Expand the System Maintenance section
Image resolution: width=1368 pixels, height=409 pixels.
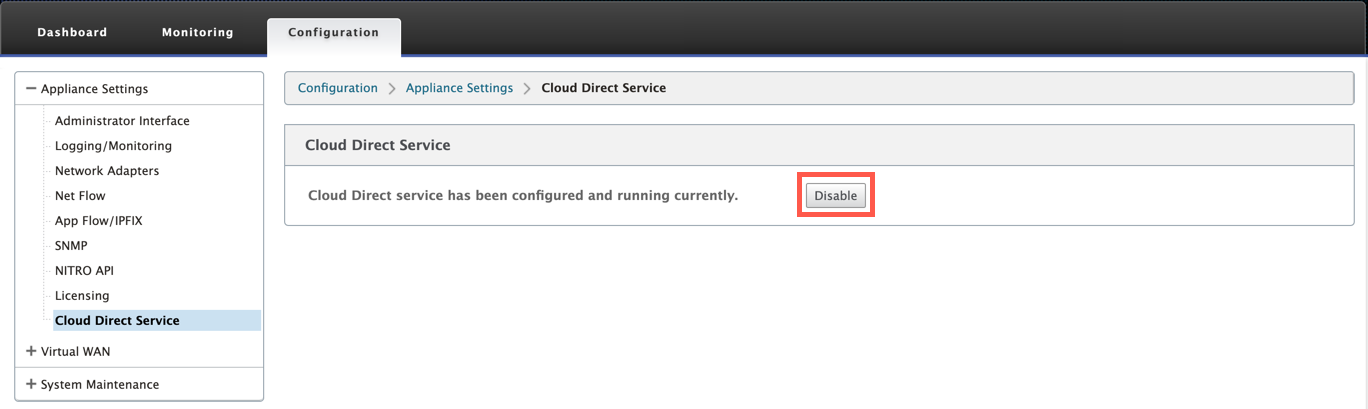click(x=32, y=384)
